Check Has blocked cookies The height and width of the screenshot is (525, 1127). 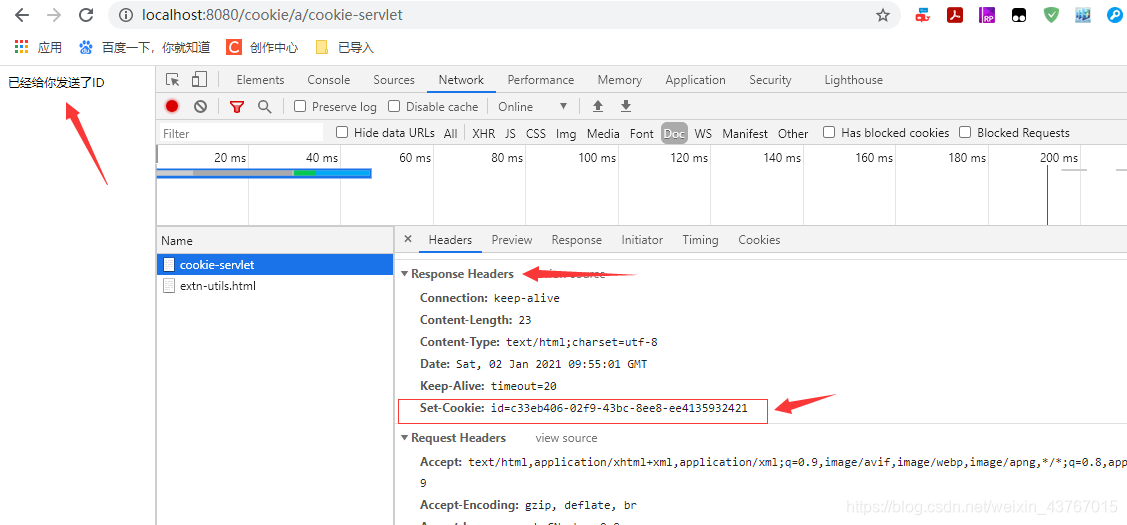(829, 132)
